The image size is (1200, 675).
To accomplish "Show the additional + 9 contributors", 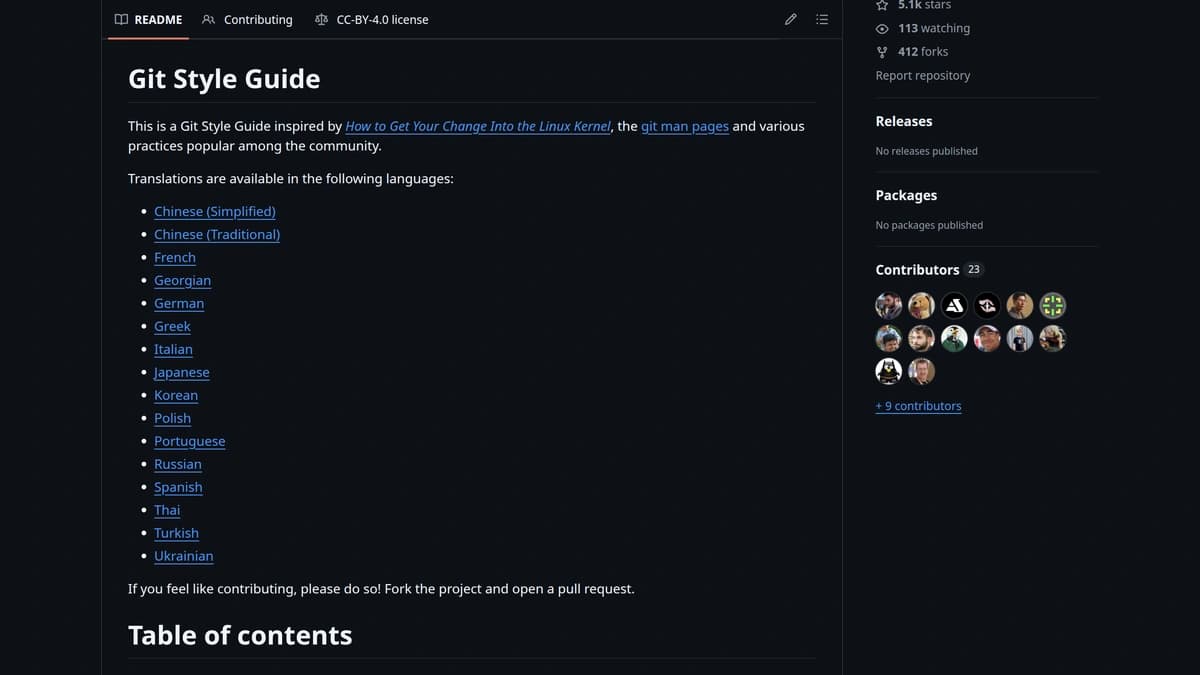I will point(918,406).
